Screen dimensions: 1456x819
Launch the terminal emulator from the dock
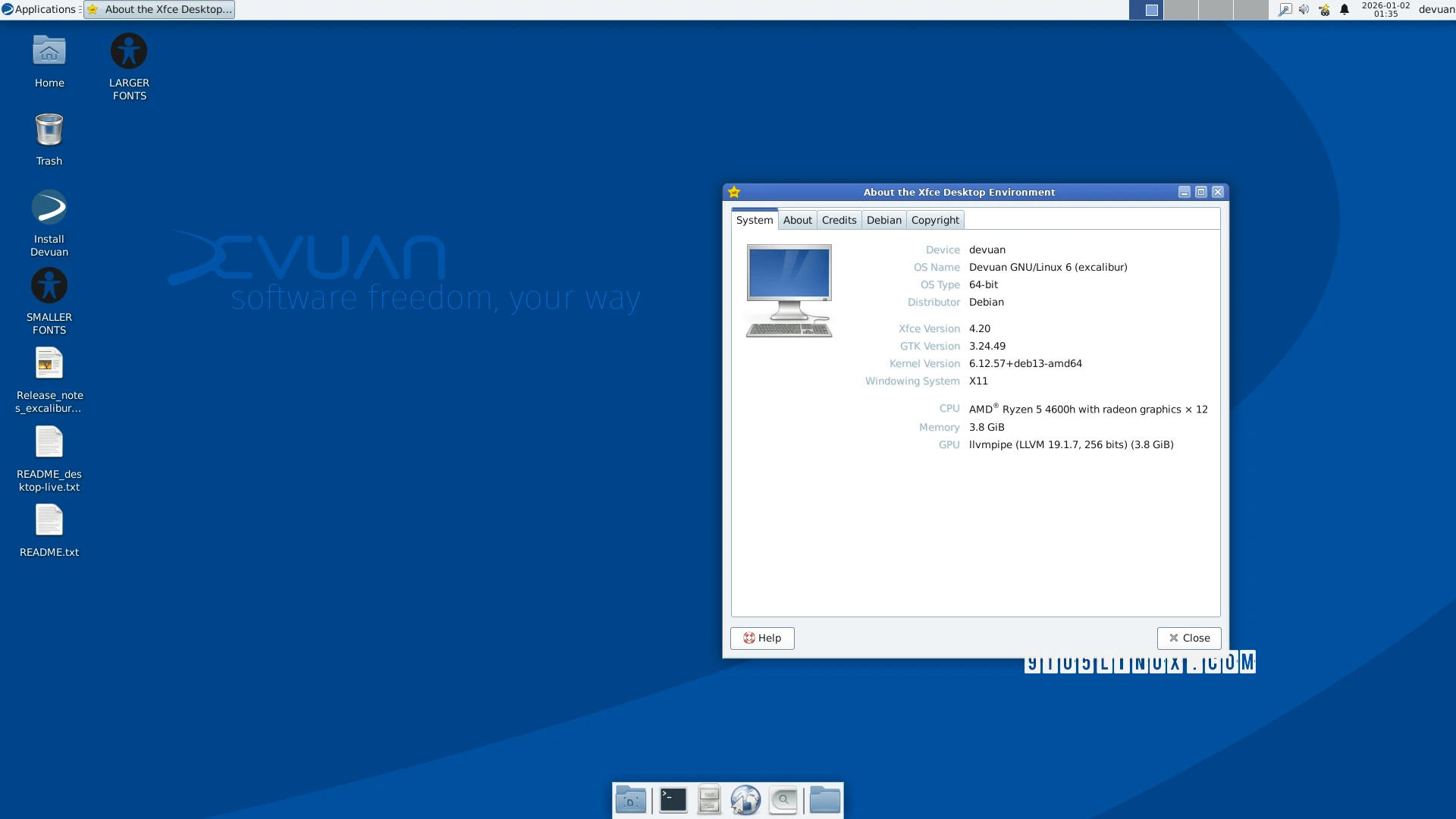tap(673, 799)
